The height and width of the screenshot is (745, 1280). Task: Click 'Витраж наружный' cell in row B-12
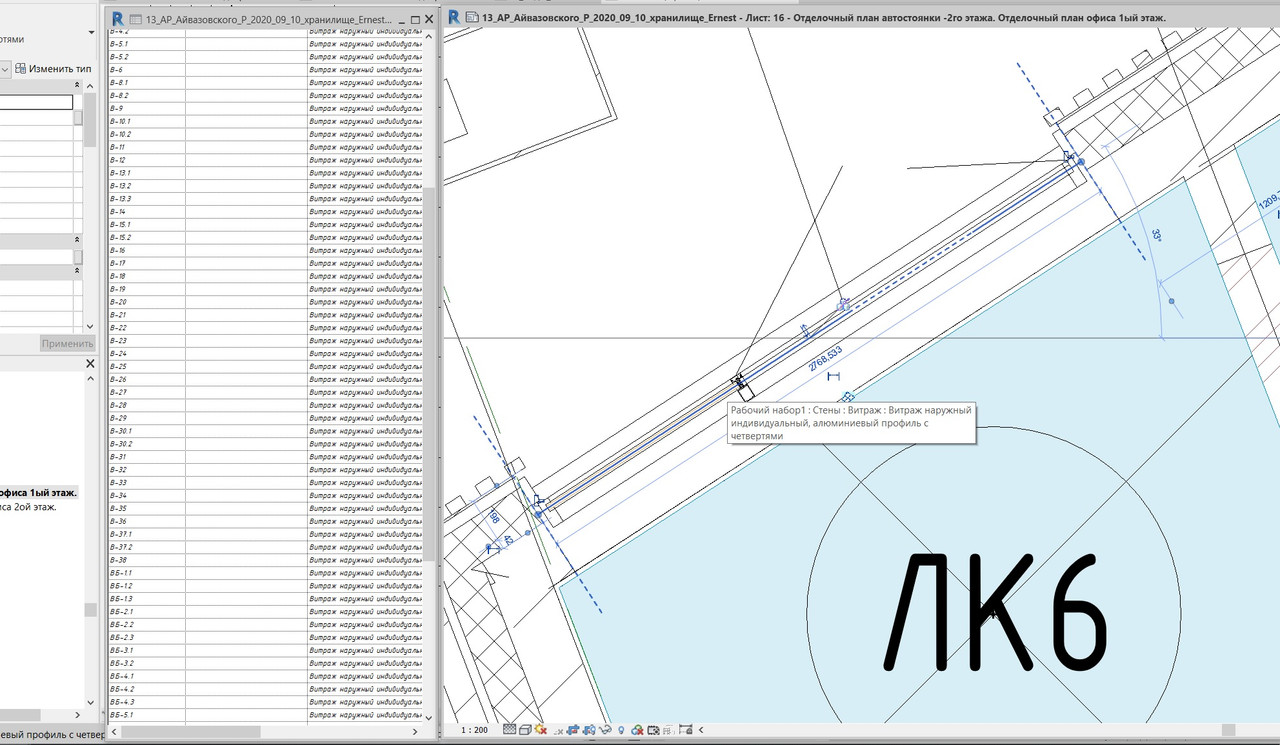point(365,160)
